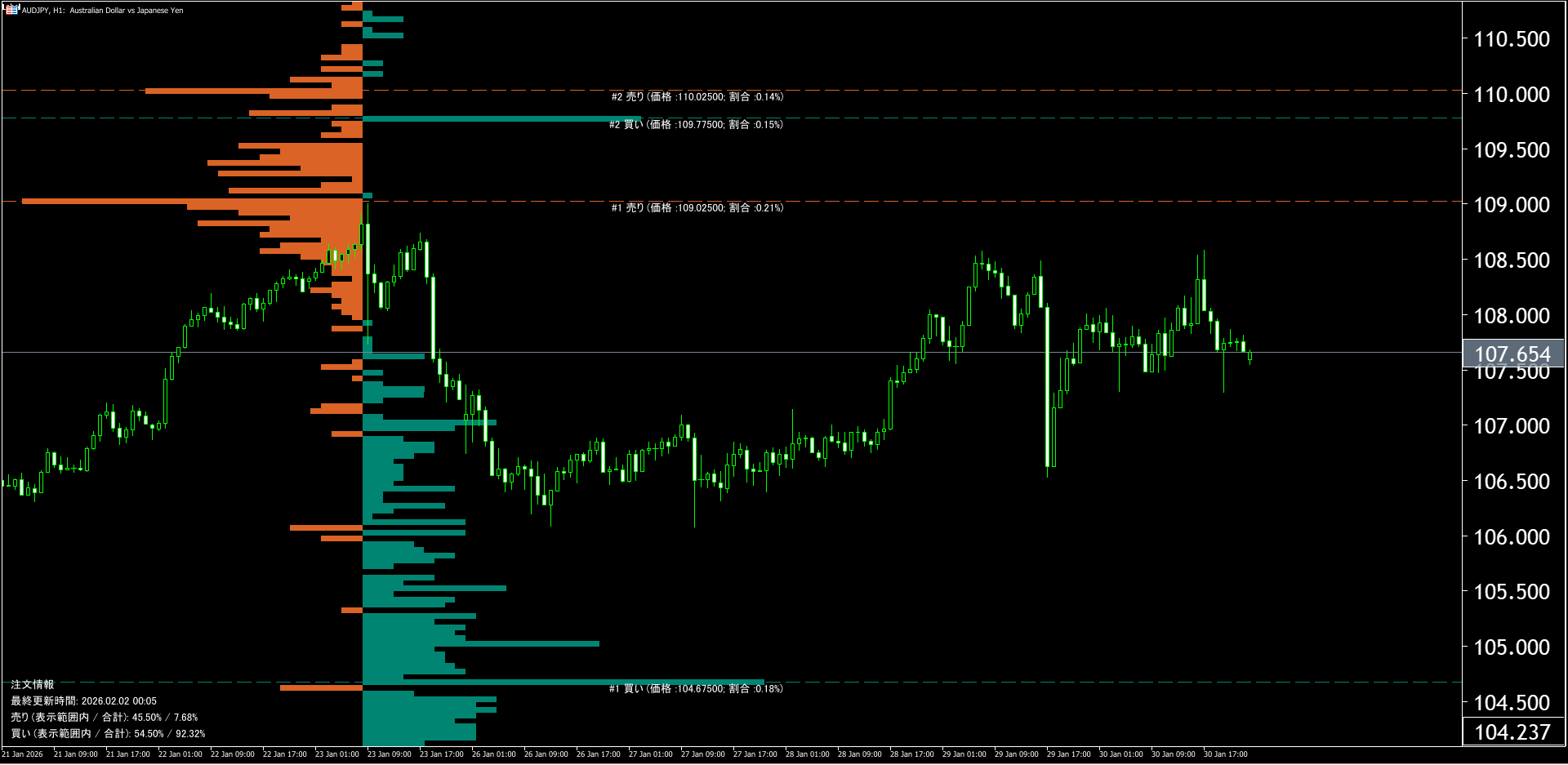Click the 28 Jan 09:00 time label

point(860,754)
